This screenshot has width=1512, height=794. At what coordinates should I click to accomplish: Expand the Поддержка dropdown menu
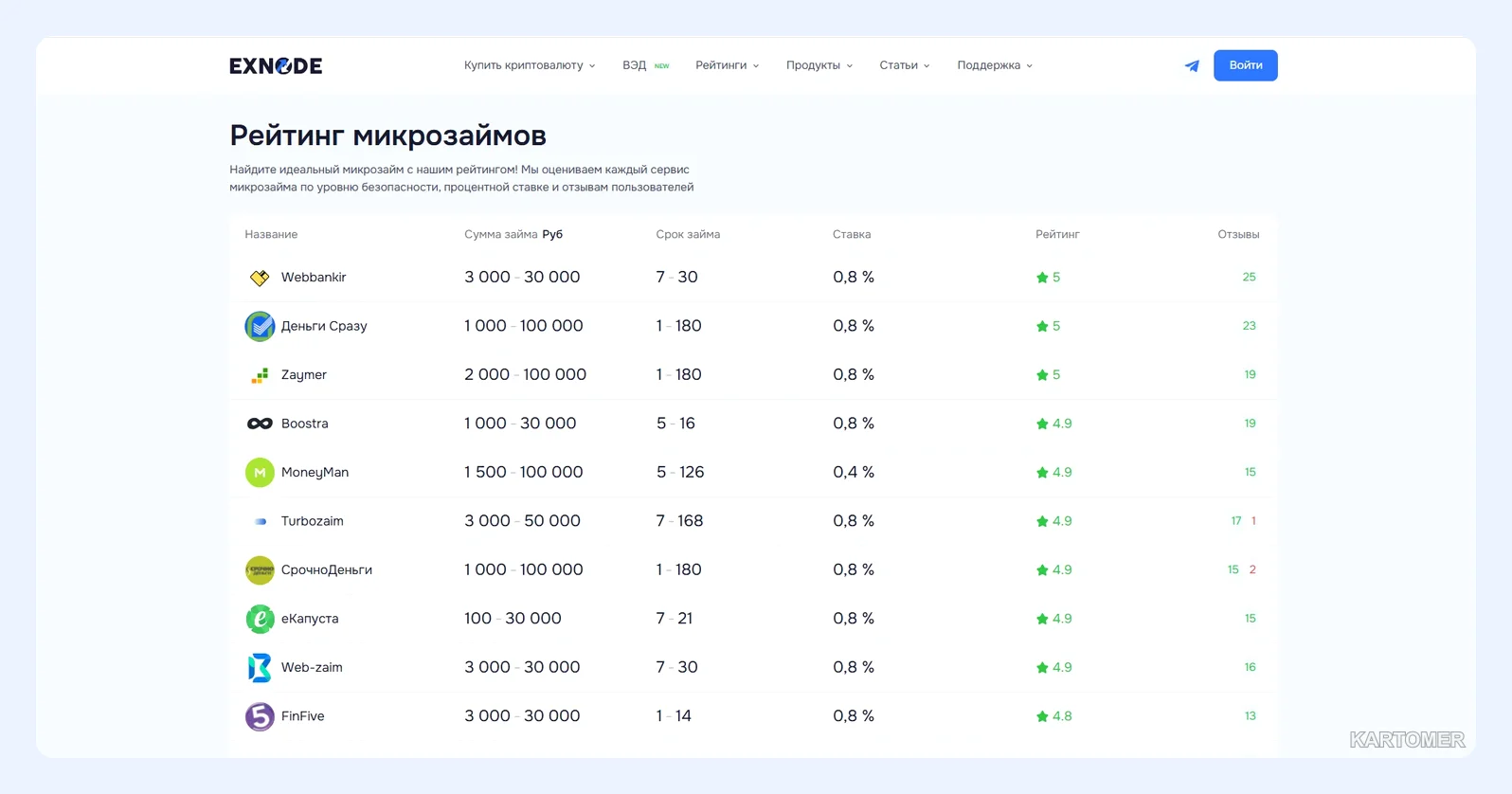[x=995, y=65]
